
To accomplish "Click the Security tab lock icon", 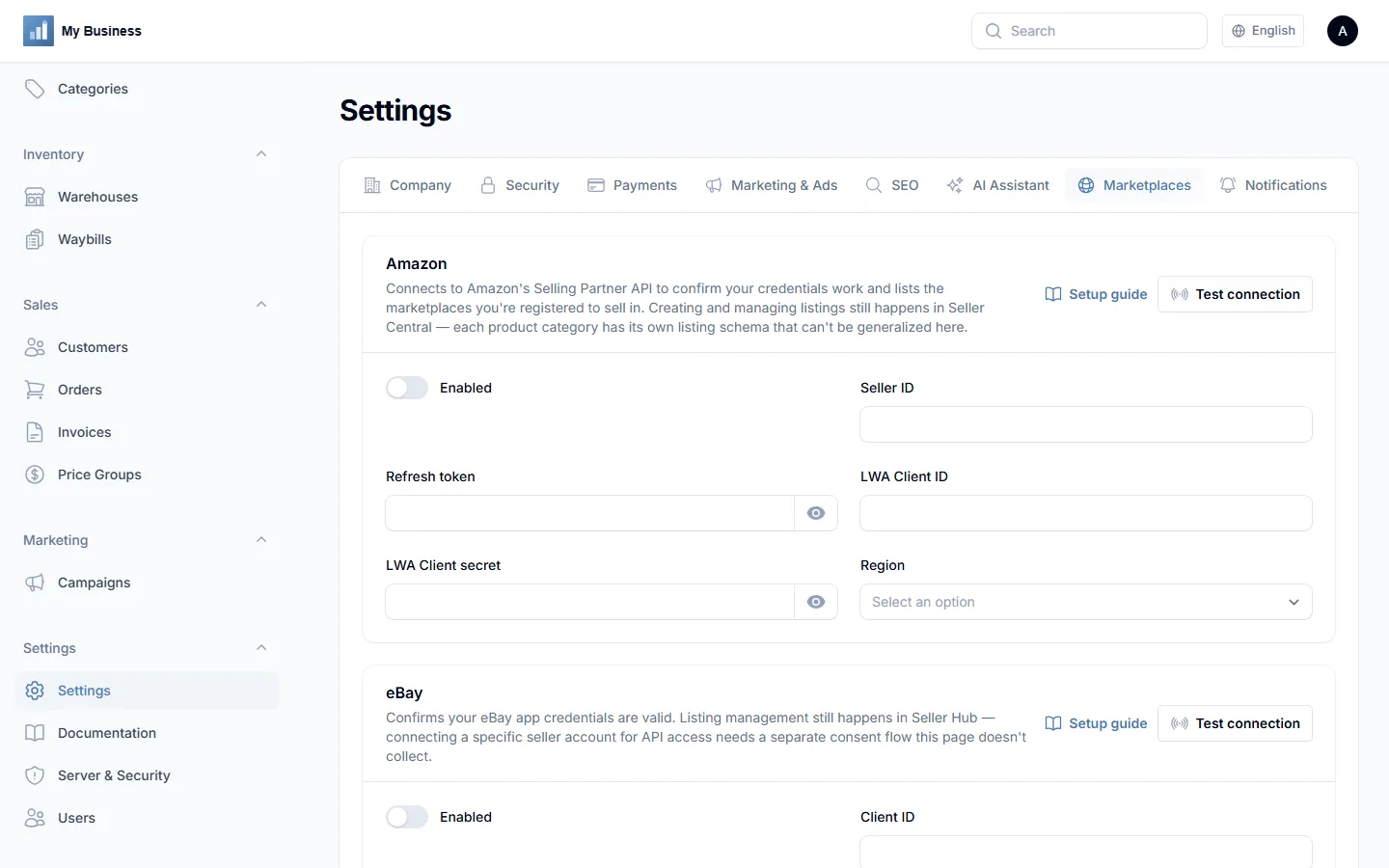I will point(488,185).
